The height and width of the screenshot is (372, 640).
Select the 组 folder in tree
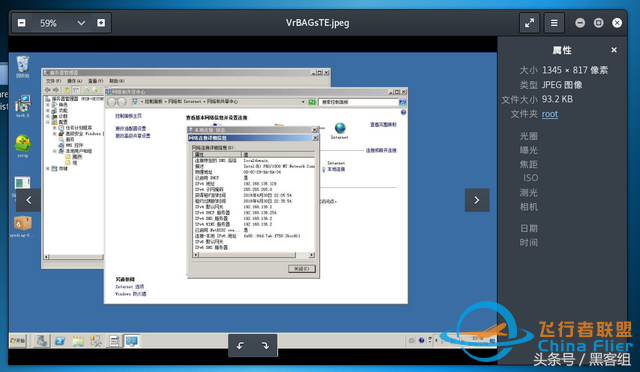pos(75,163)
